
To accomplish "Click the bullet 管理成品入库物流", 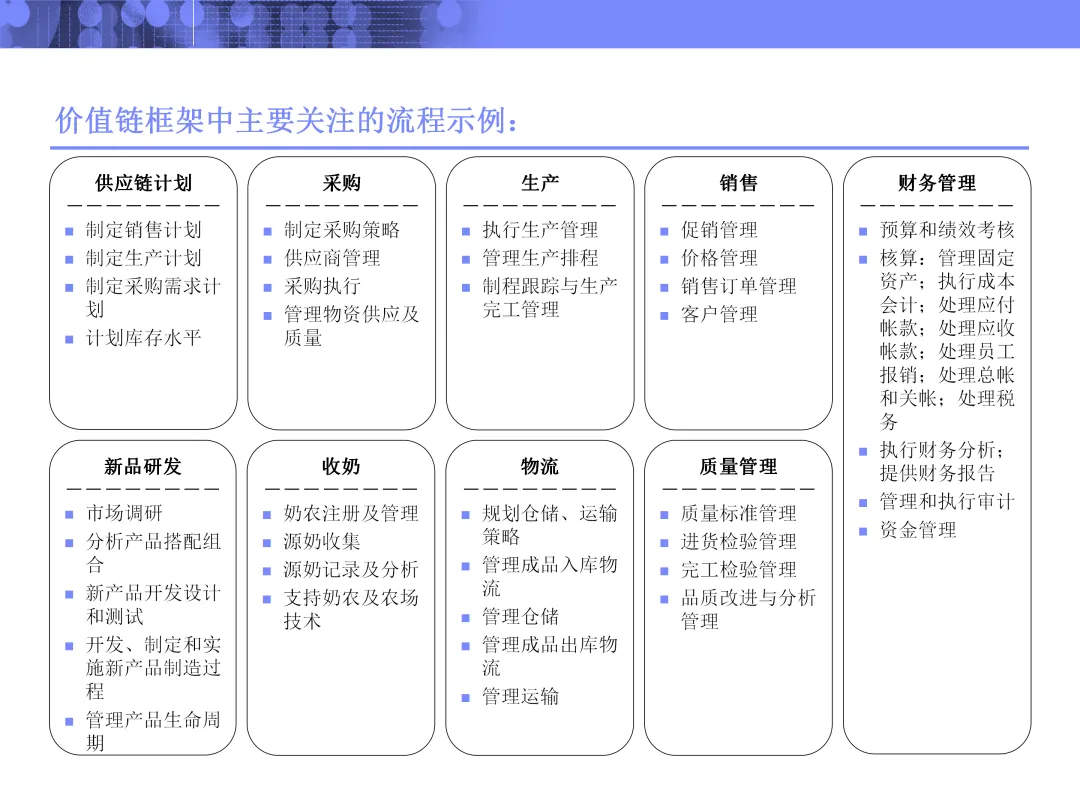I will pos(550,577).
